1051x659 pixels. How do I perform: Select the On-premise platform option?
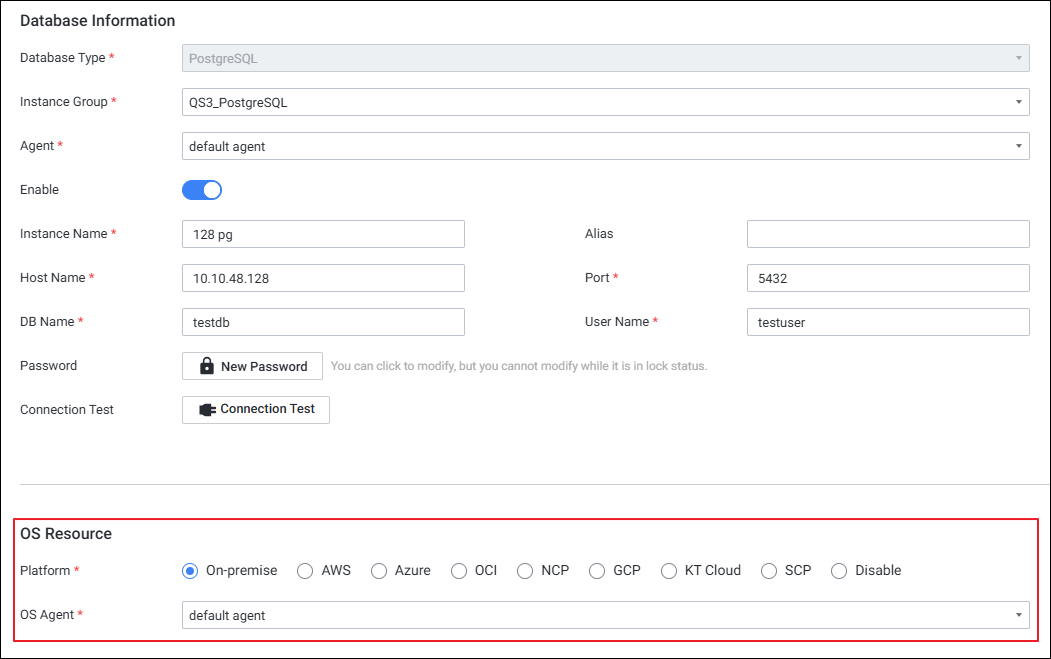click(x=190, y=571)
